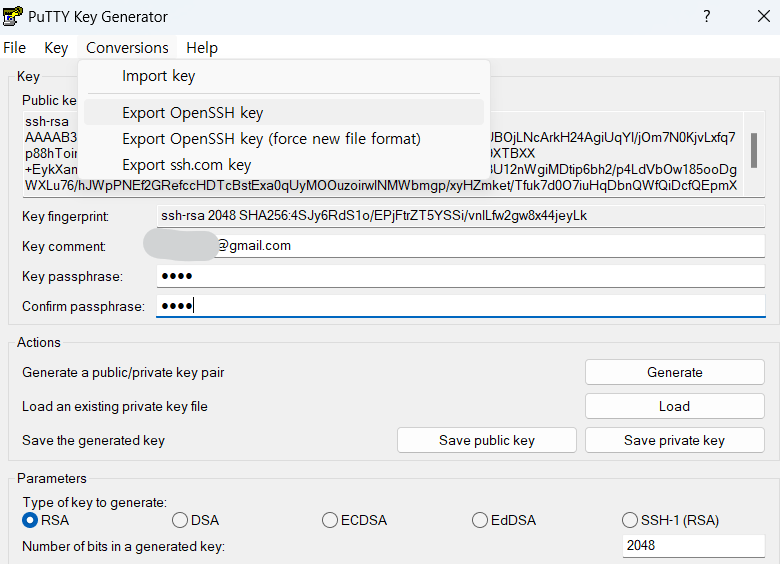The width and height of the screenshot is (780, 564).
Task: Click the 'Key comment:' label
Action: [64, 246]
